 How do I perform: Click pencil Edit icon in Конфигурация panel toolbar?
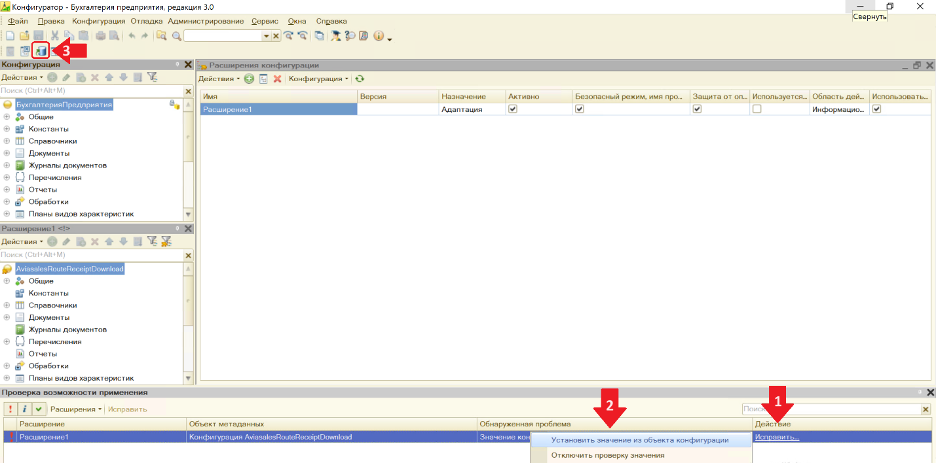click(x=66, y=77)
